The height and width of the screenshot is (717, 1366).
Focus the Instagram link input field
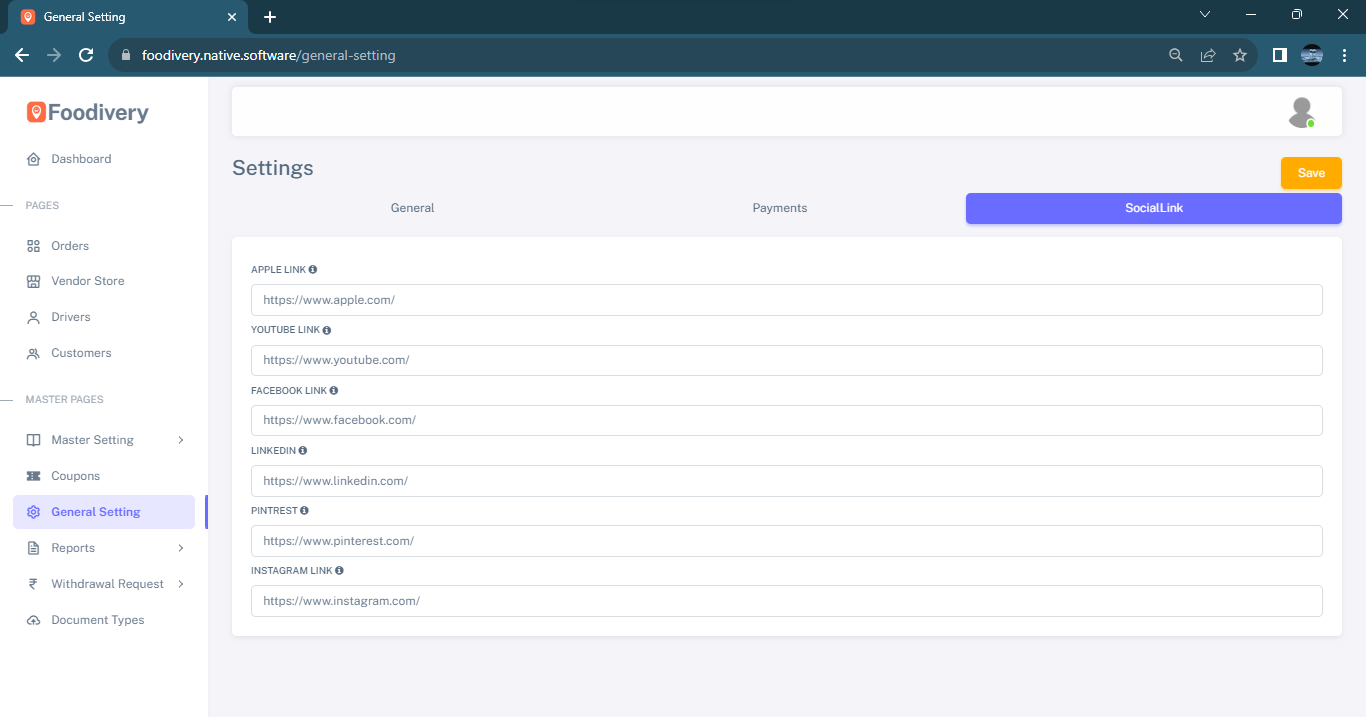click(x=787, y=601)
